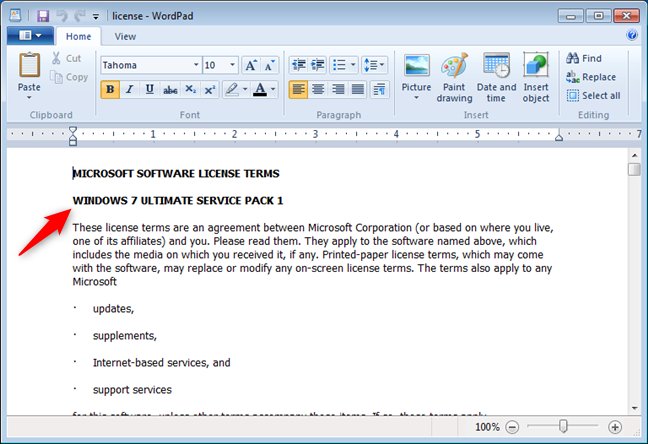The height and width of the screenshot is (444, 648).
Task: Toggle Italic formatting
Action: point(129,89)
